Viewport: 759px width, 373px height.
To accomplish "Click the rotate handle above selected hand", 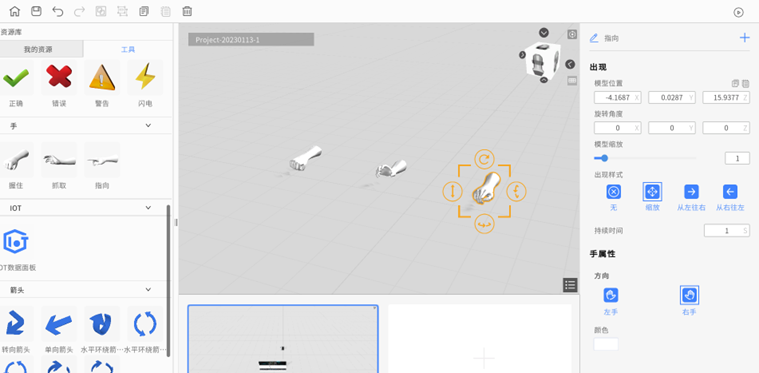I will pyautogui.click(x=484, y=159).
